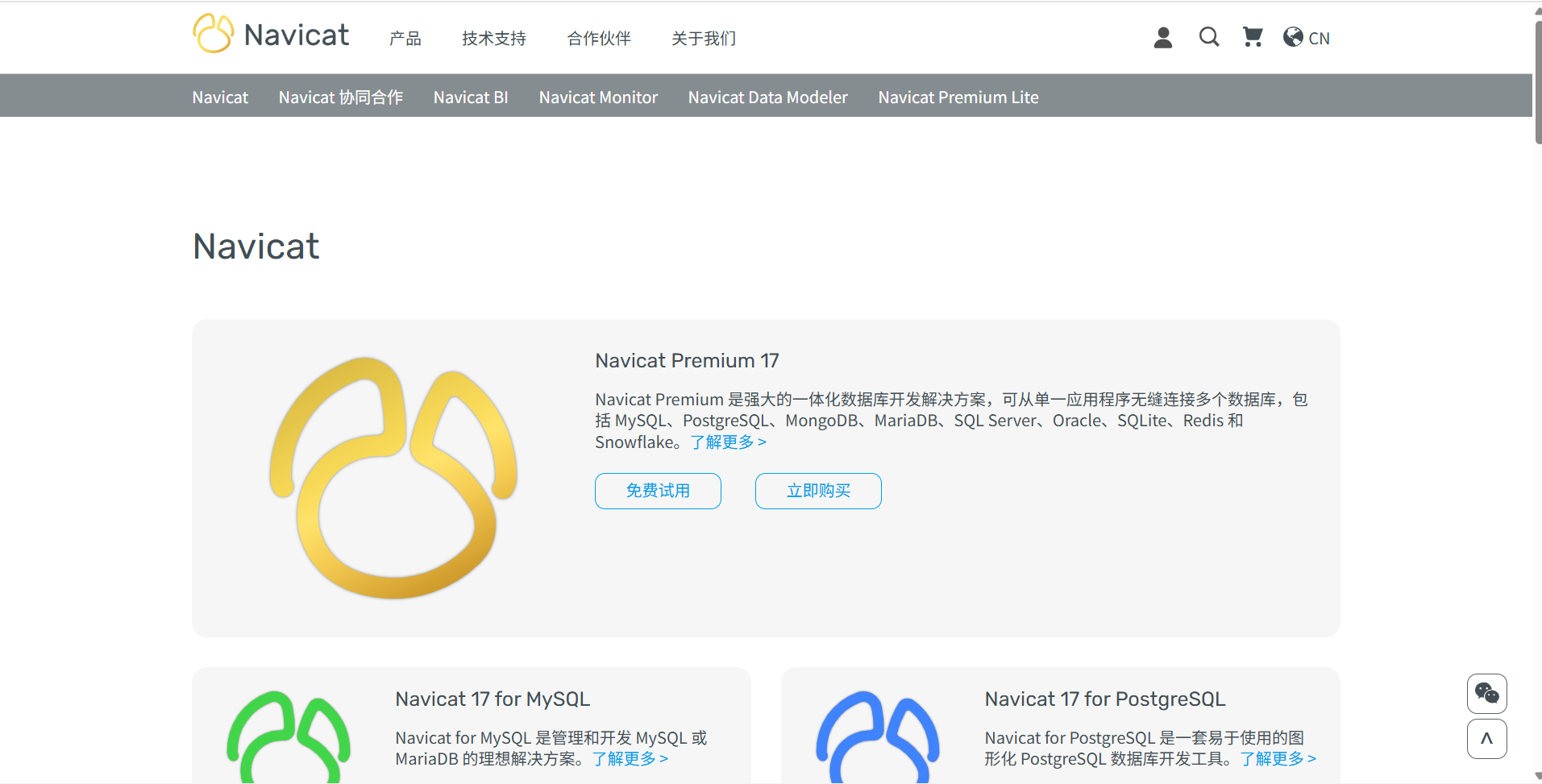This screenshot has width=1542, height=784.
Task: Select the Navicat Data Modeler tab
Action: [767, 97]
